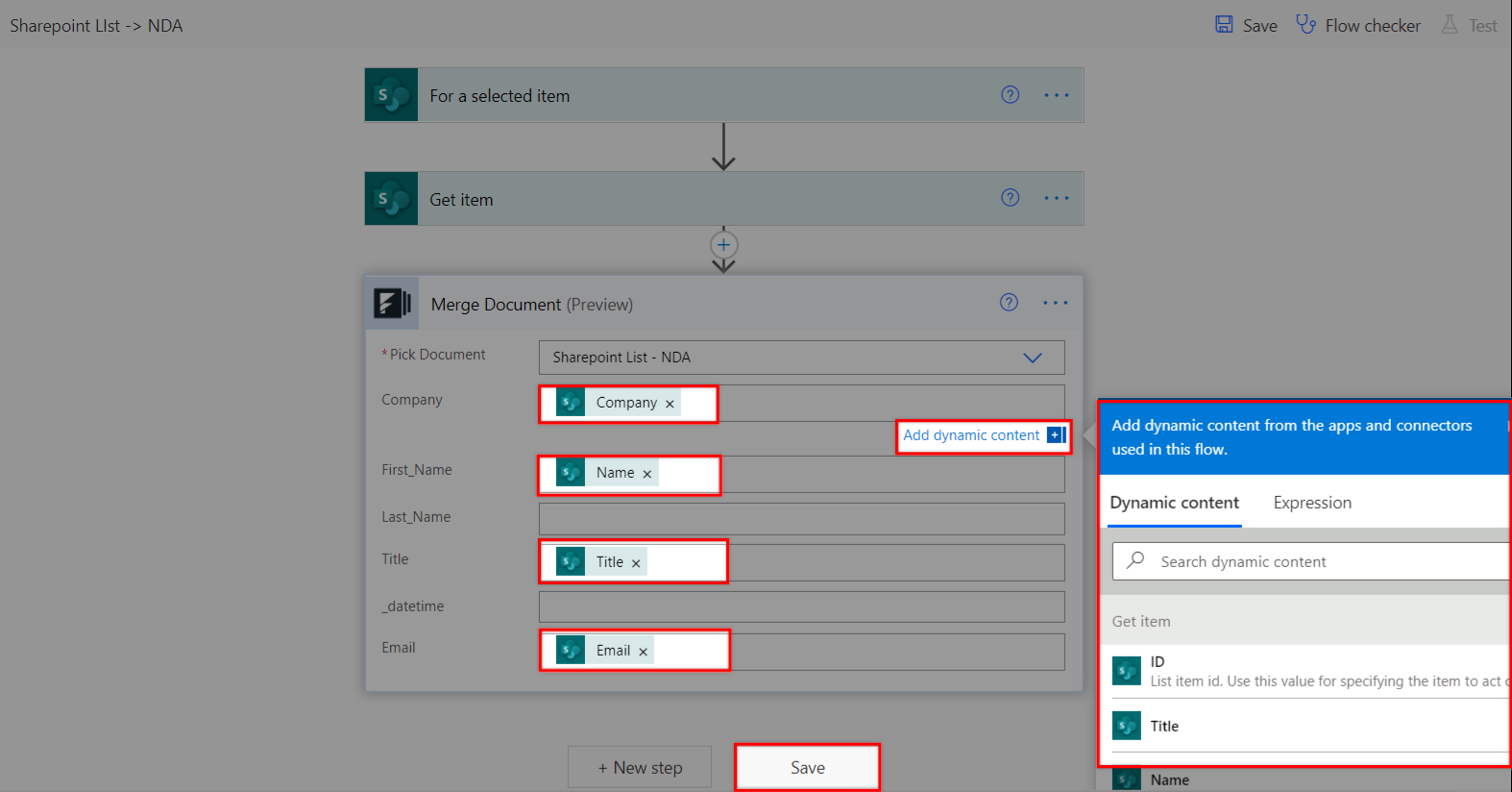The height and width of the screenshot is (792, 1512).
Task: Open ellipsis menu on Merge Document step
Action: tap(1055, 303)
